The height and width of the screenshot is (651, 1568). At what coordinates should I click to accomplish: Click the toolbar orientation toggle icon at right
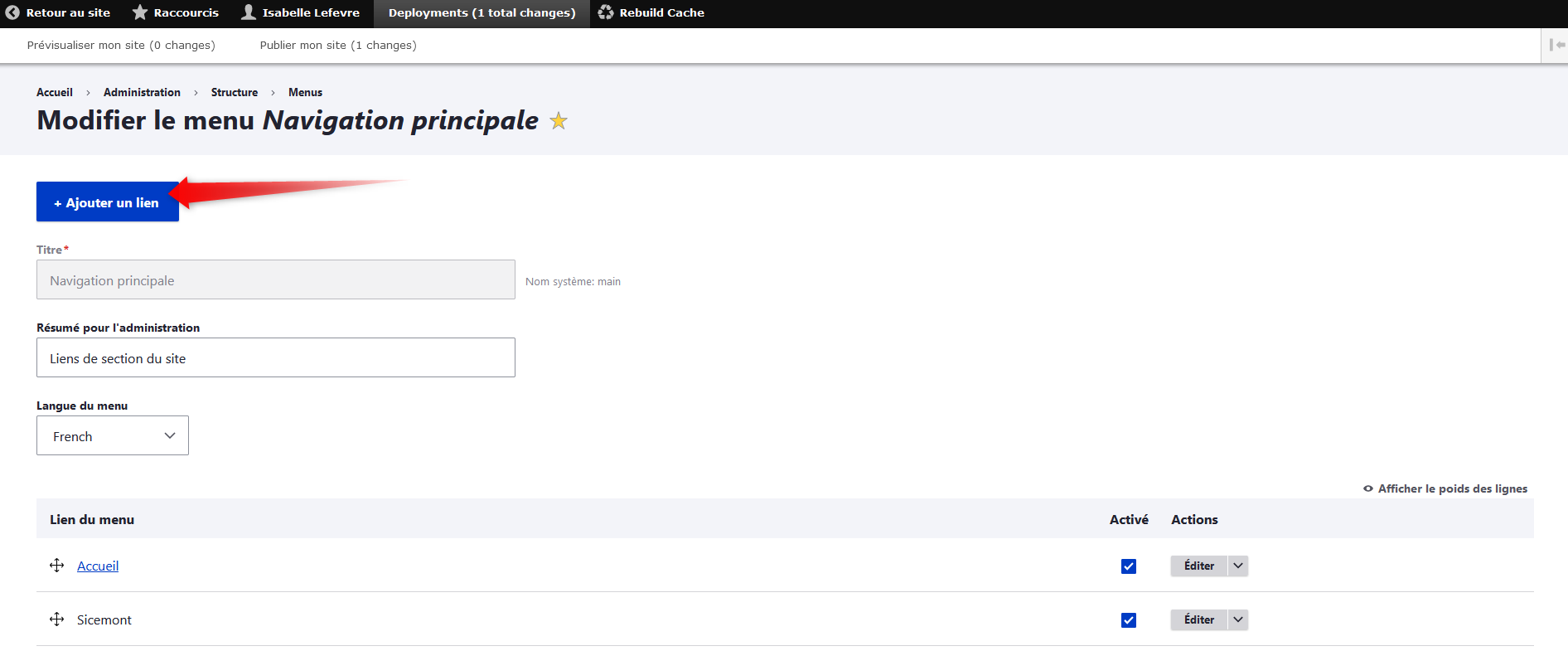click(x=1556, y=45)
